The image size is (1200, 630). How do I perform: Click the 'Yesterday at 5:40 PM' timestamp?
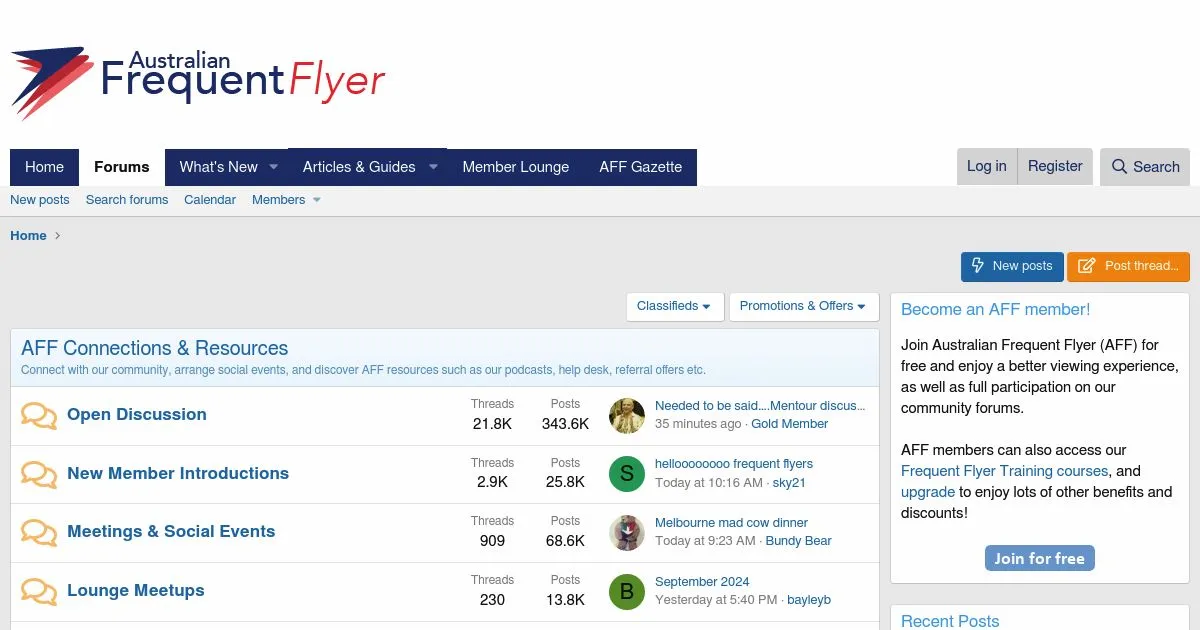(x=716, y=600)
